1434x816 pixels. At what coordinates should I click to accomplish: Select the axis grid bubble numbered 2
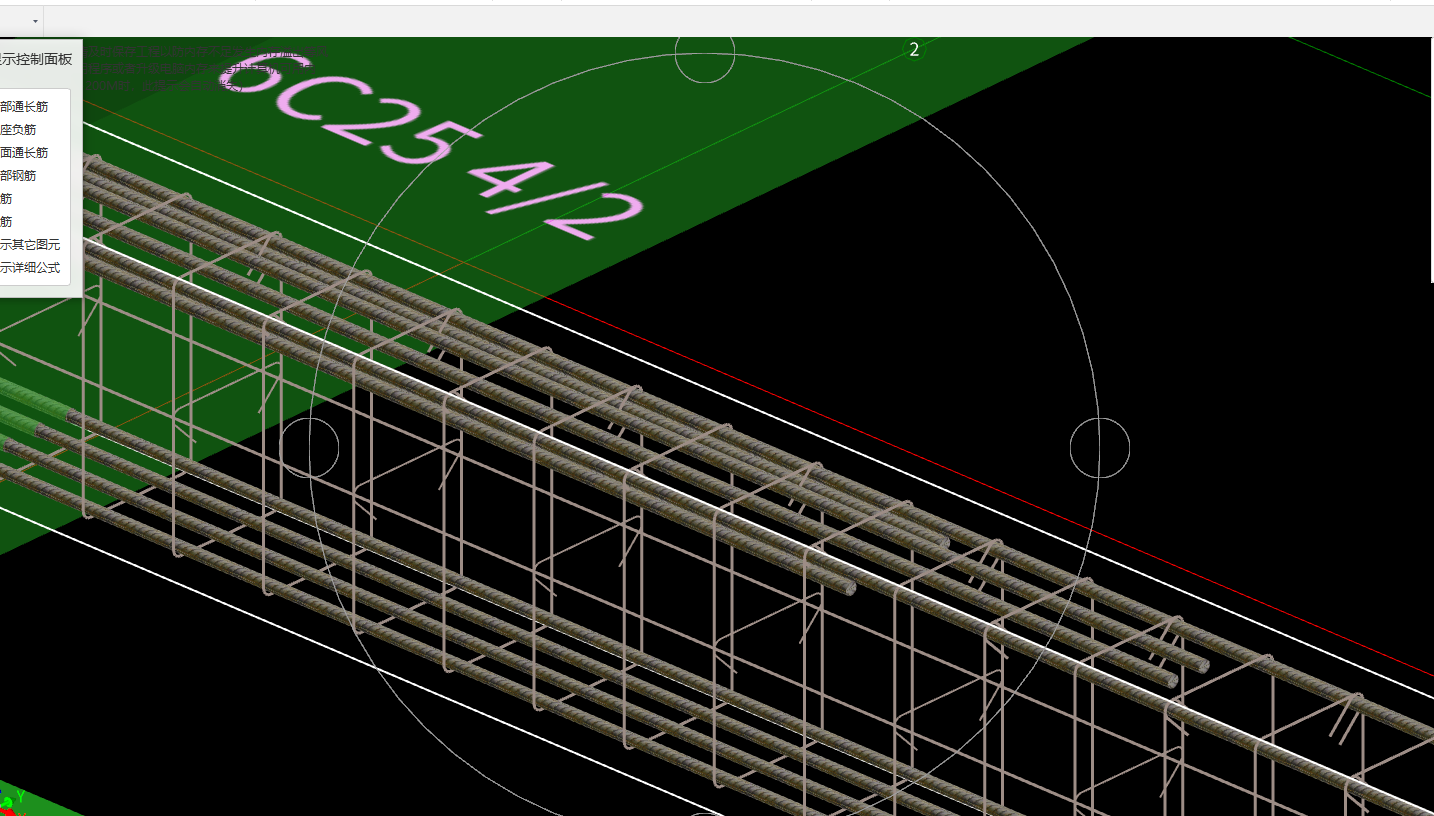[914, 49]
